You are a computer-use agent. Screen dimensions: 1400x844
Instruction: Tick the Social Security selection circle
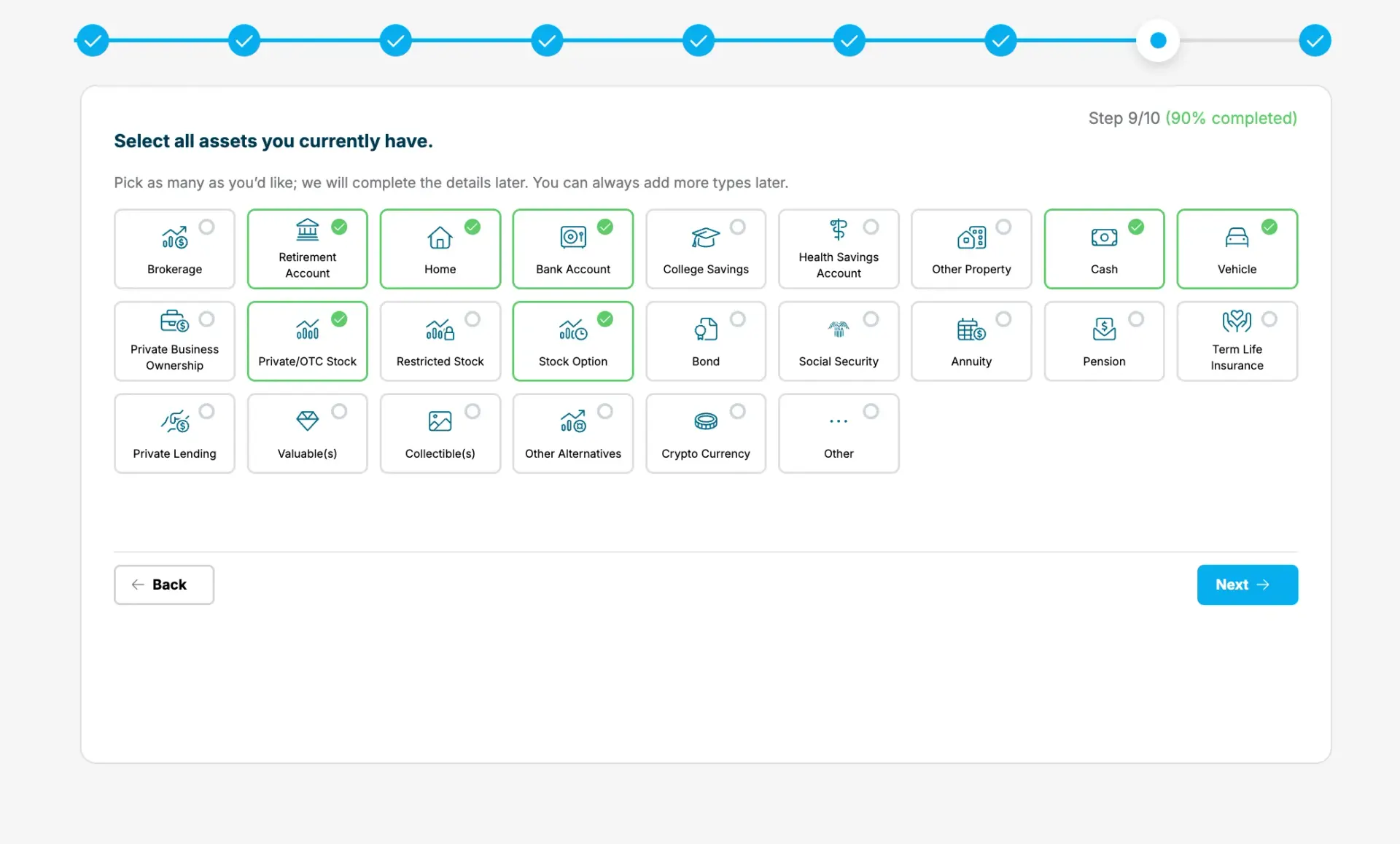[871, 319]
